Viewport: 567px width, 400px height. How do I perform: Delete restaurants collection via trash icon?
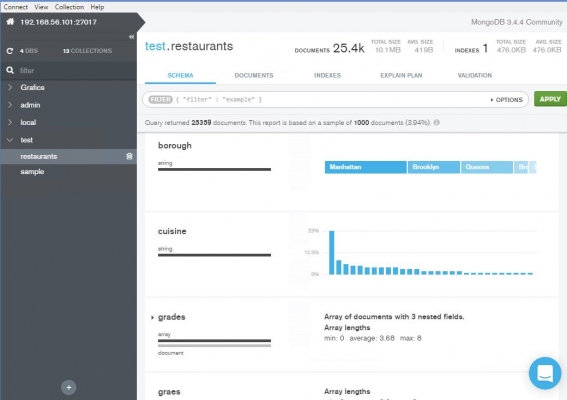pyautogui.click(x=129, y=156)
